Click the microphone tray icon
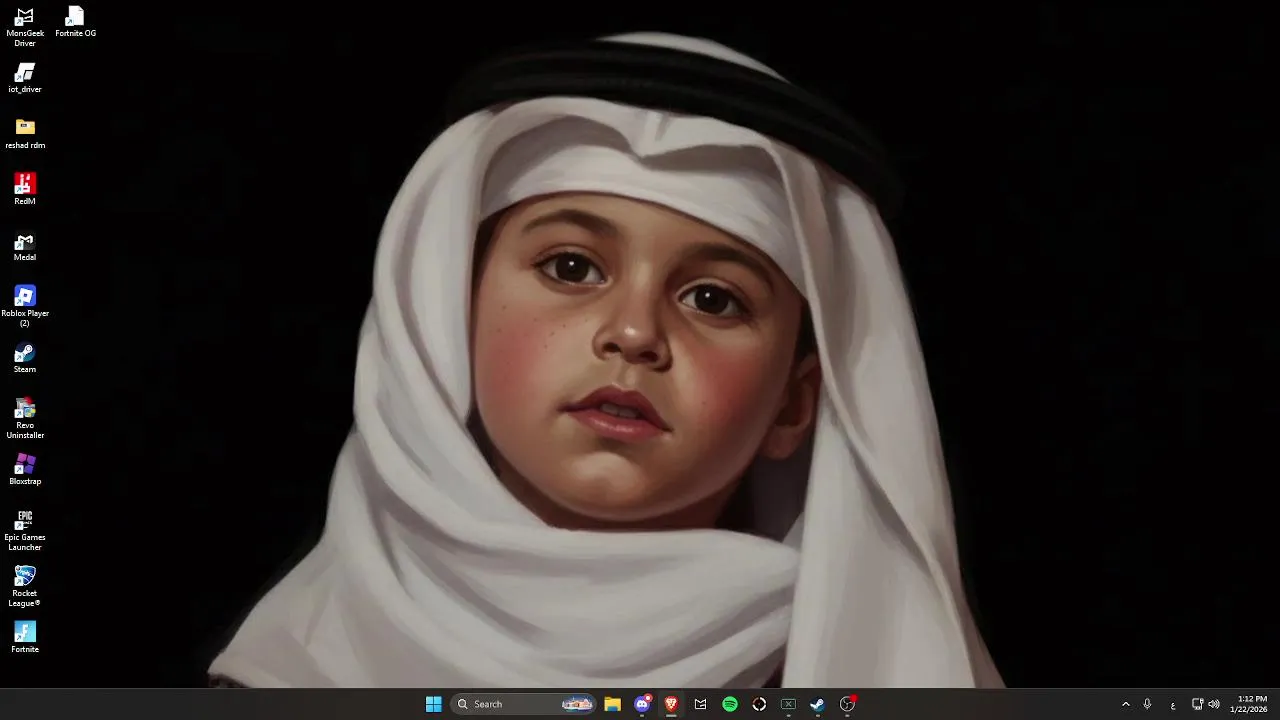The height and width of the screenshot is (720, 1280). [x=1147, y=704]
